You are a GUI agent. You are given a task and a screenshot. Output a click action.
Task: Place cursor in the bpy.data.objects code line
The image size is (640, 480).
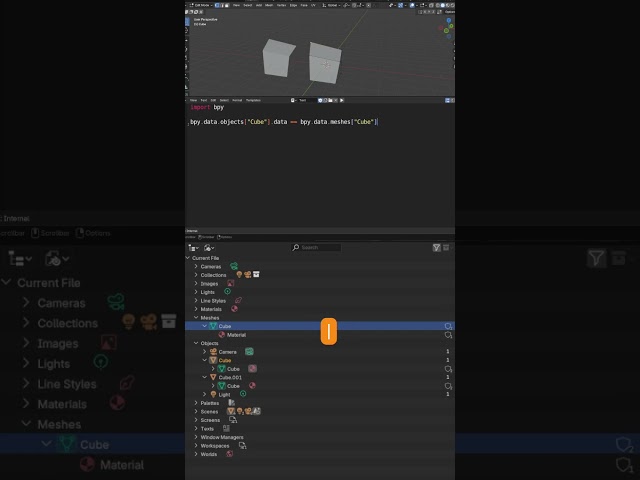pyautogui.click(x=284, y=122)
